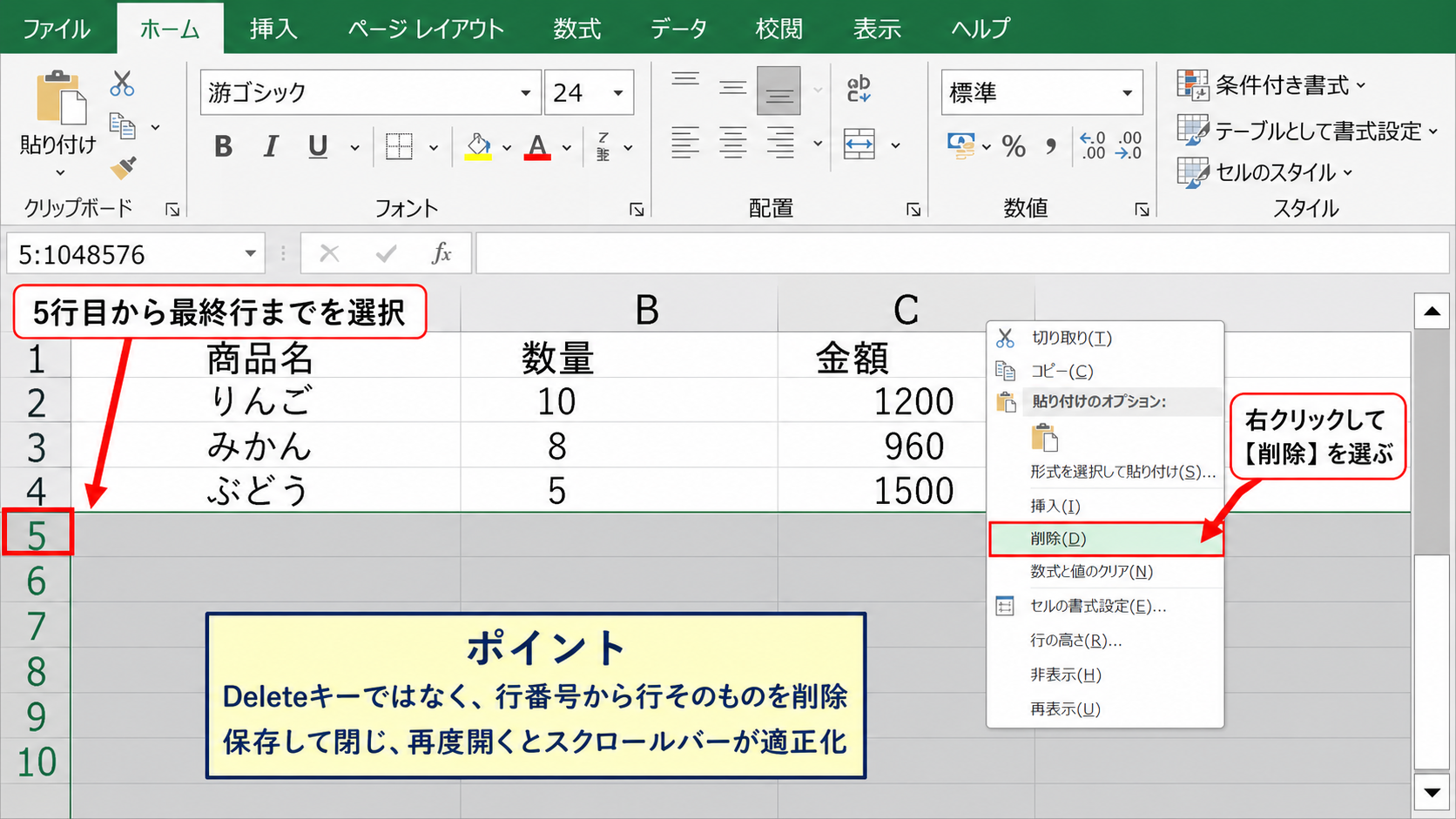Click cell containing りんご

[265, 400]
